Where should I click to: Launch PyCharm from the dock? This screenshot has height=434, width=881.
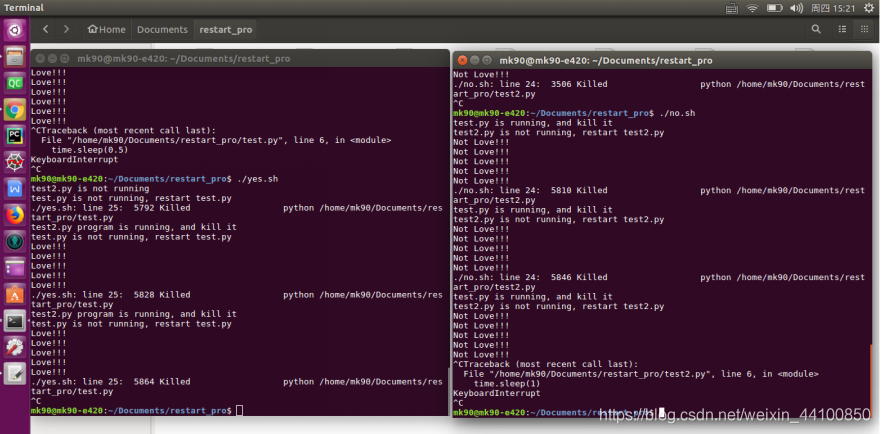(15, 136)
